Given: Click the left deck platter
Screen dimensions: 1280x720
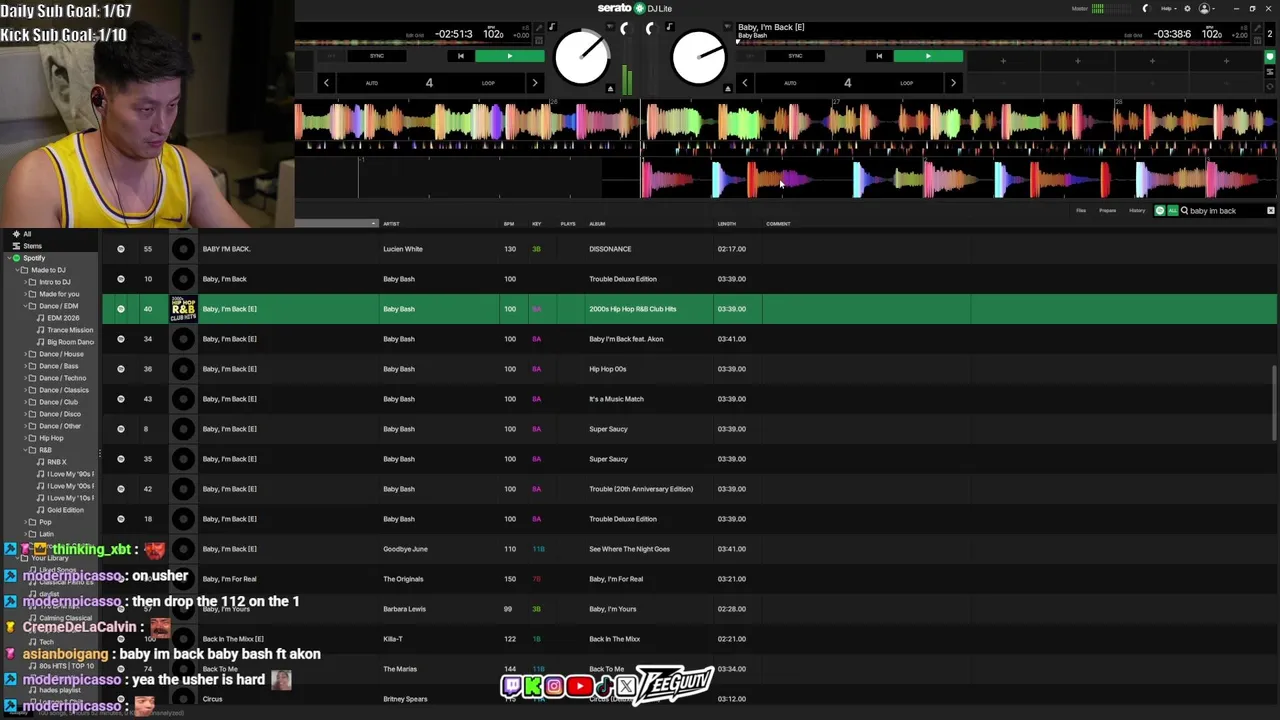Looking at the screenshot, I should pyautogui.click(x=581, y=58).
